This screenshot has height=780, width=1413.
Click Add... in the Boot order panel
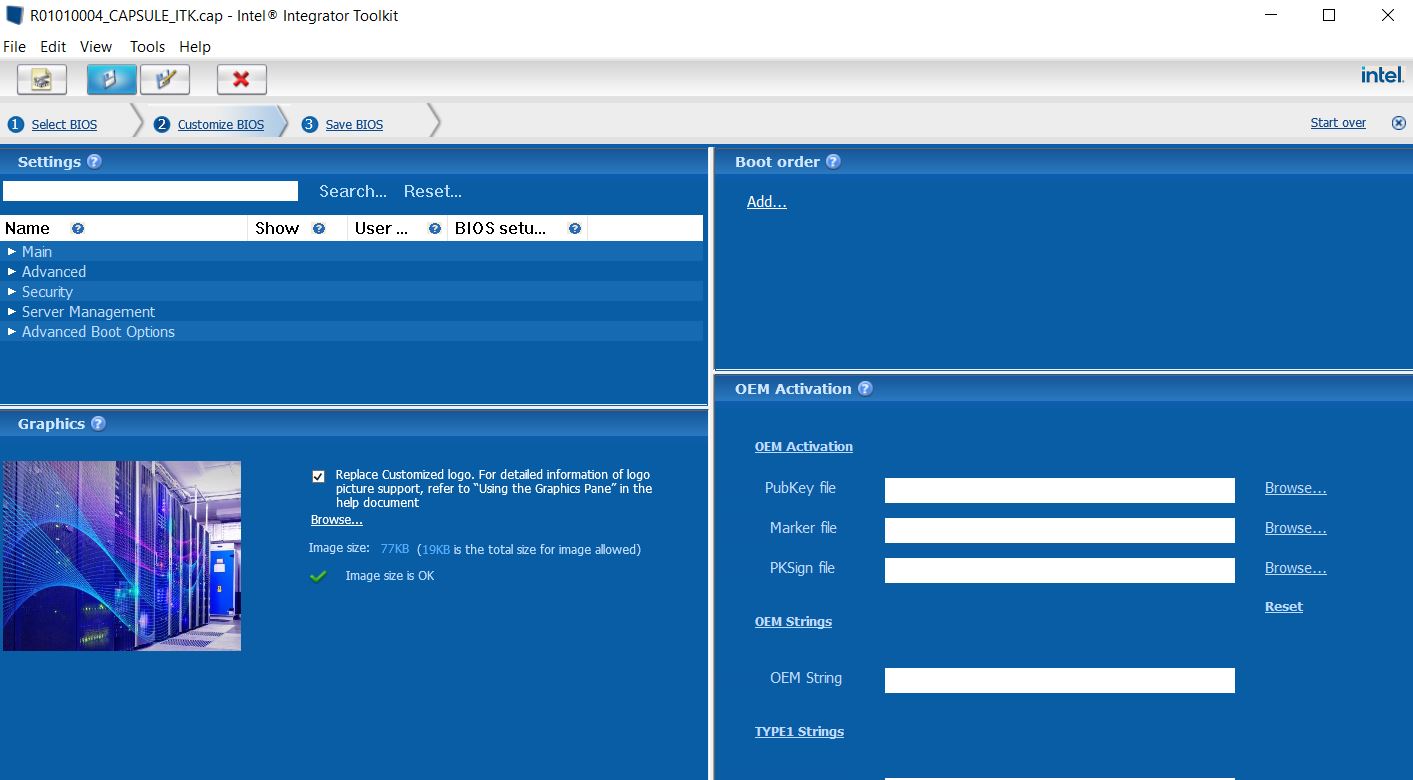[766, 202]
